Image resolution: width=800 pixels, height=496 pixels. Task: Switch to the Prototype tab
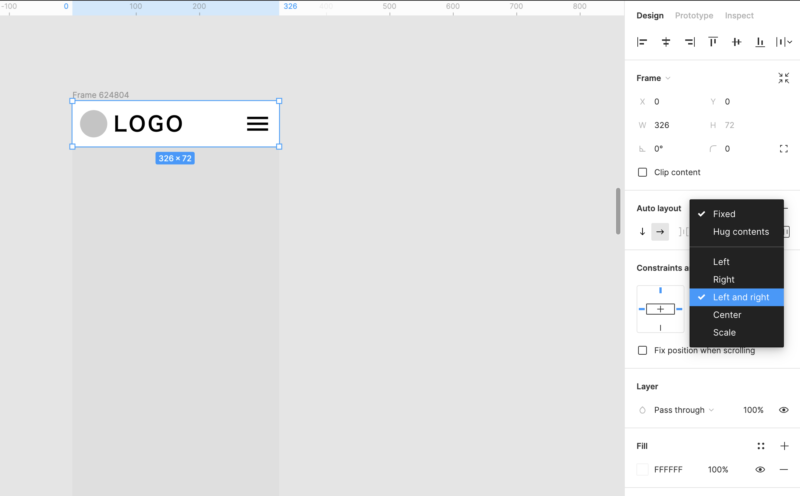click(x=694, y=16)
